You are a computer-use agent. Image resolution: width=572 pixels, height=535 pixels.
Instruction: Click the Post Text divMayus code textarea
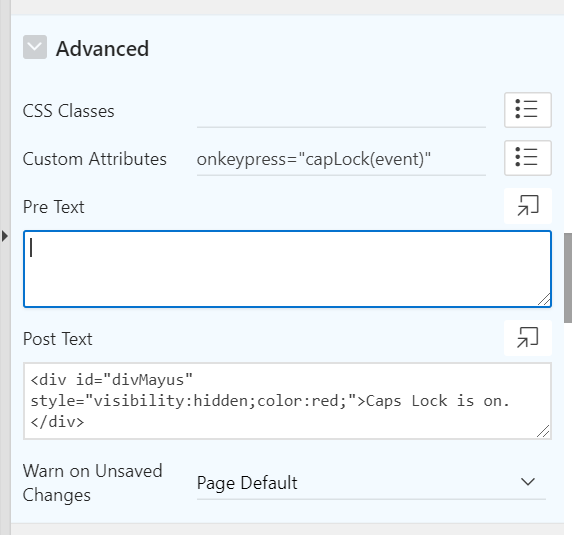(287, 401)
